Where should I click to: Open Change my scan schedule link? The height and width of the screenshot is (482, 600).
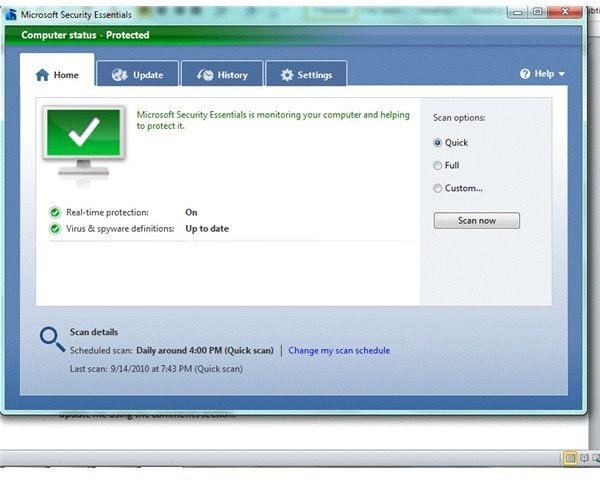pyautogui.click(x=339, y=350)
